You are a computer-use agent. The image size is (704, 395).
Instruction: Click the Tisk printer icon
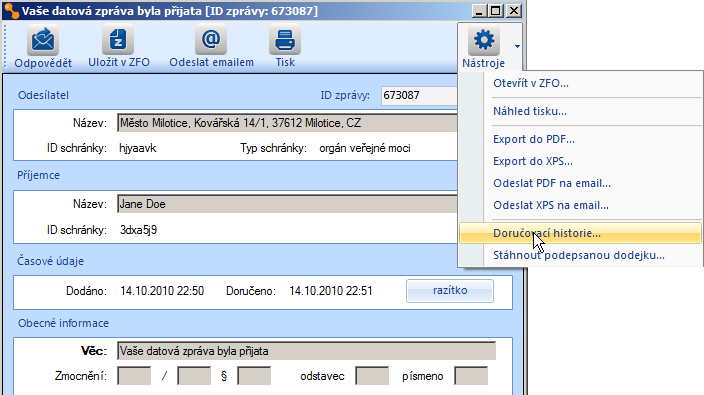(x=285, y=40)
